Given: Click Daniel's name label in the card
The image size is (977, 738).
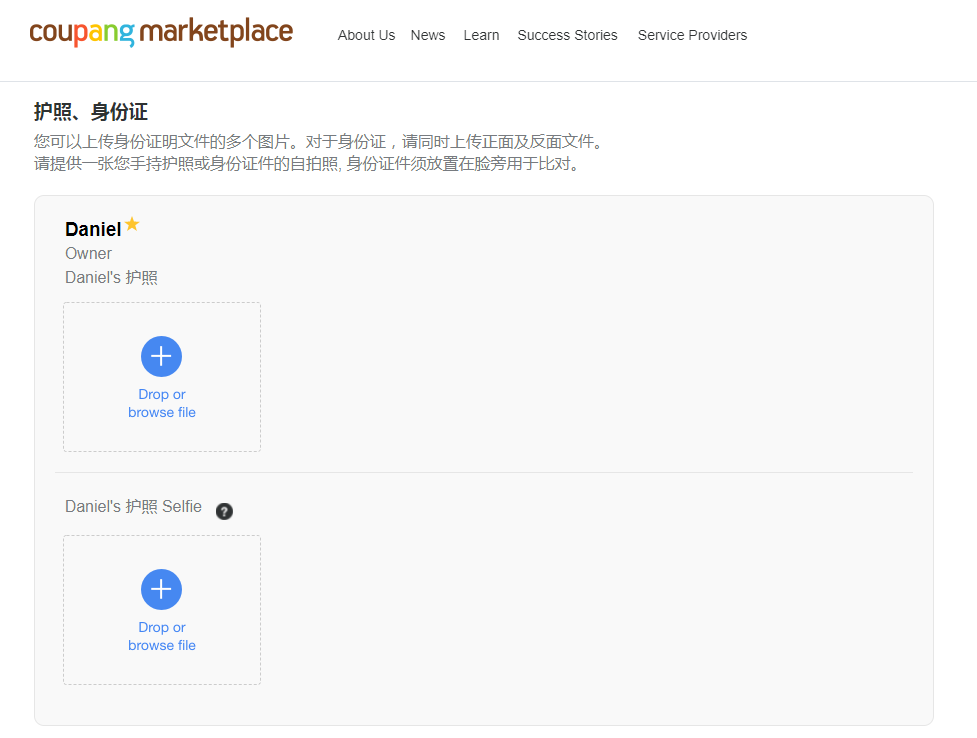Looking at the screenshot, I should [91, 228].
